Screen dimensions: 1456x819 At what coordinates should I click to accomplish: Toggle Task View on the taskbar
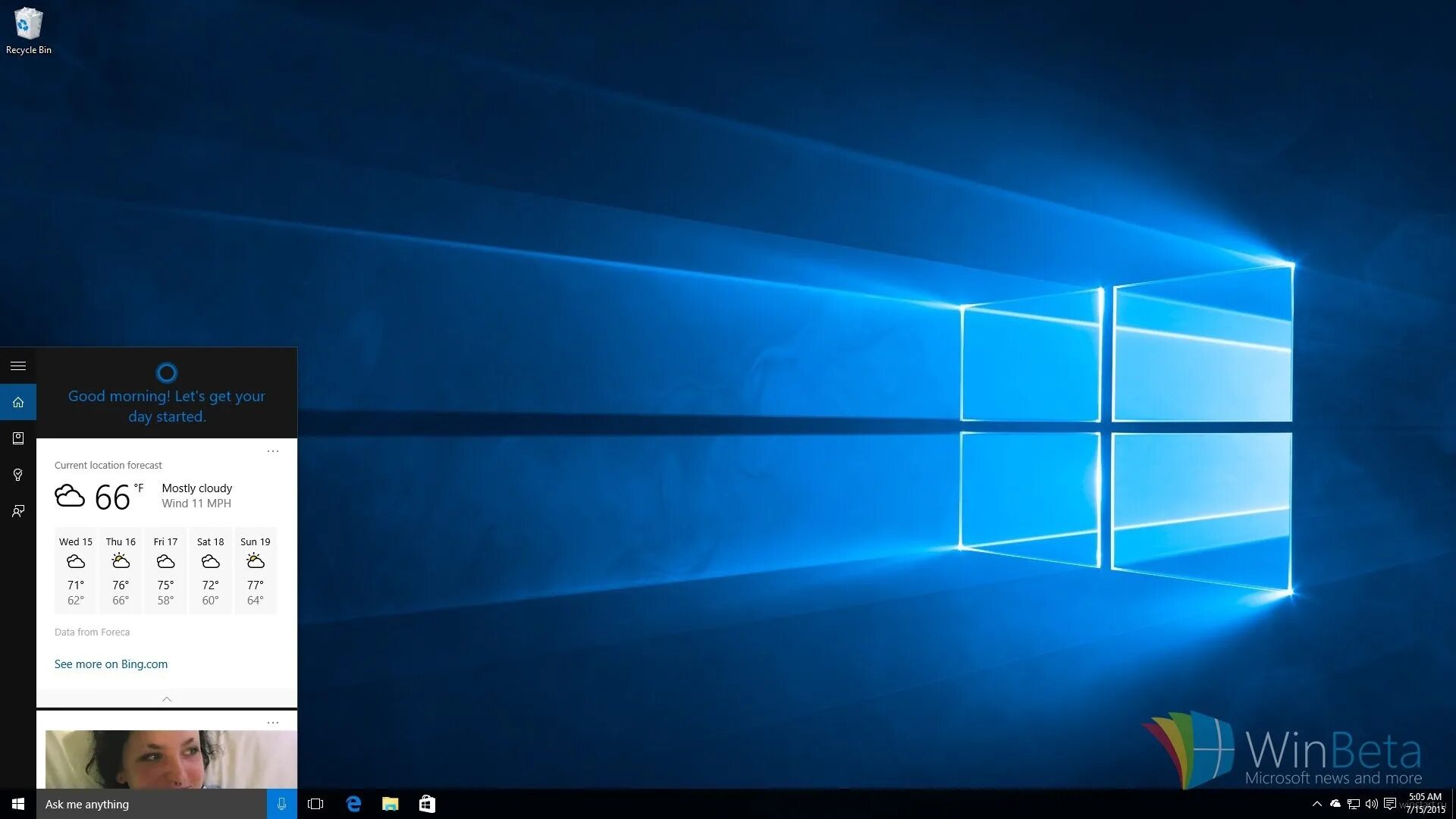coord(315,803)
